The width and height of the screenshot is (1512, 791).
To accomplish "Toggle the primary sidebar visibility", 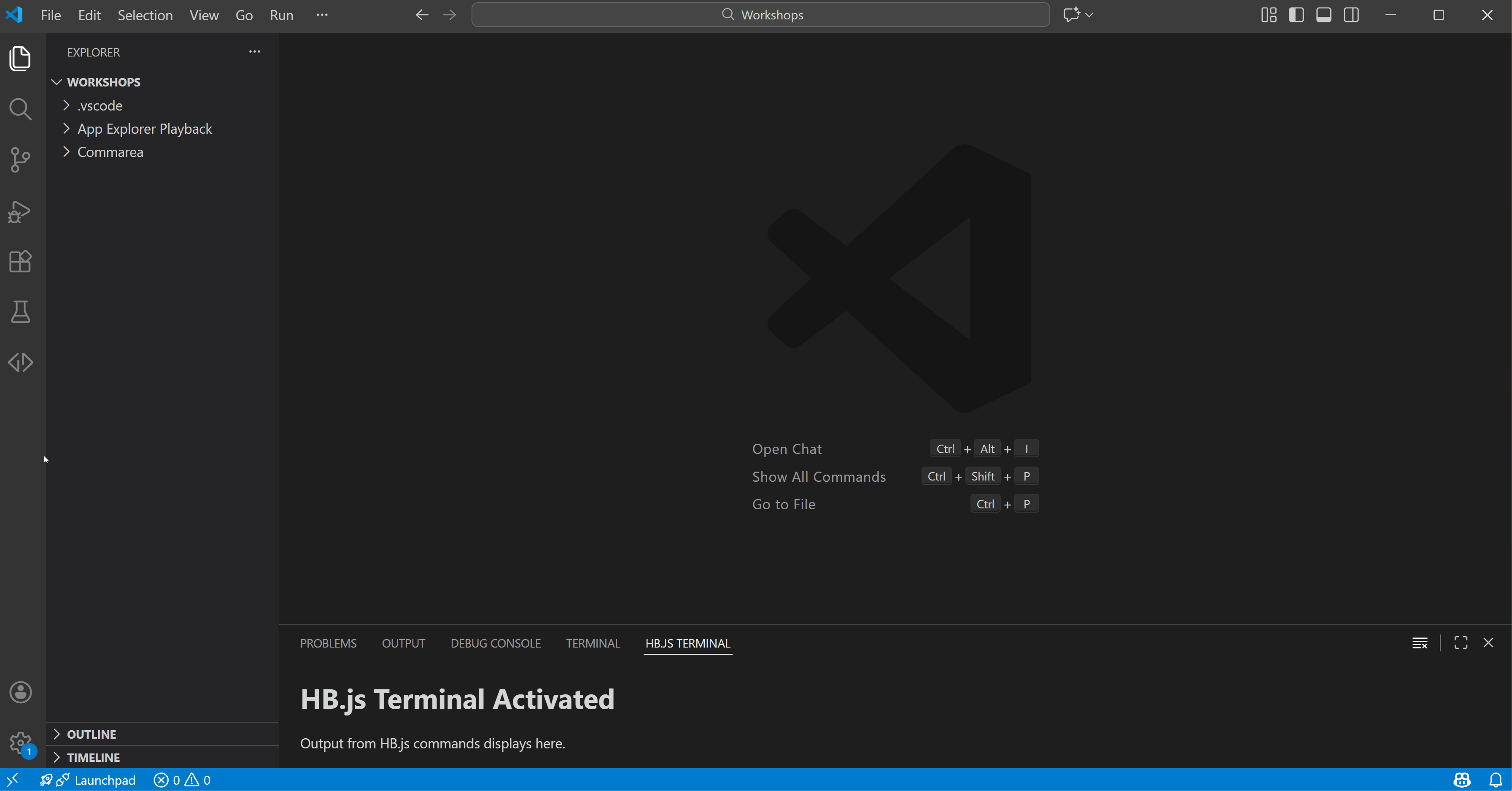I will click(1296, 15).
